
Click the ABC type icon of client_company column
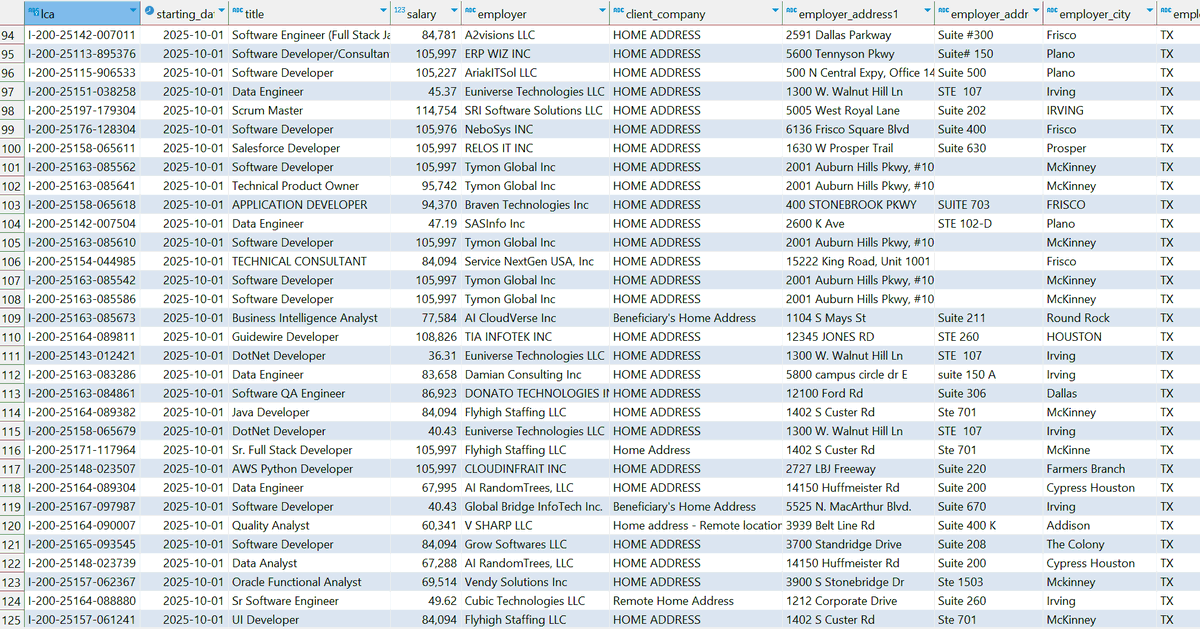coord(618,12)
